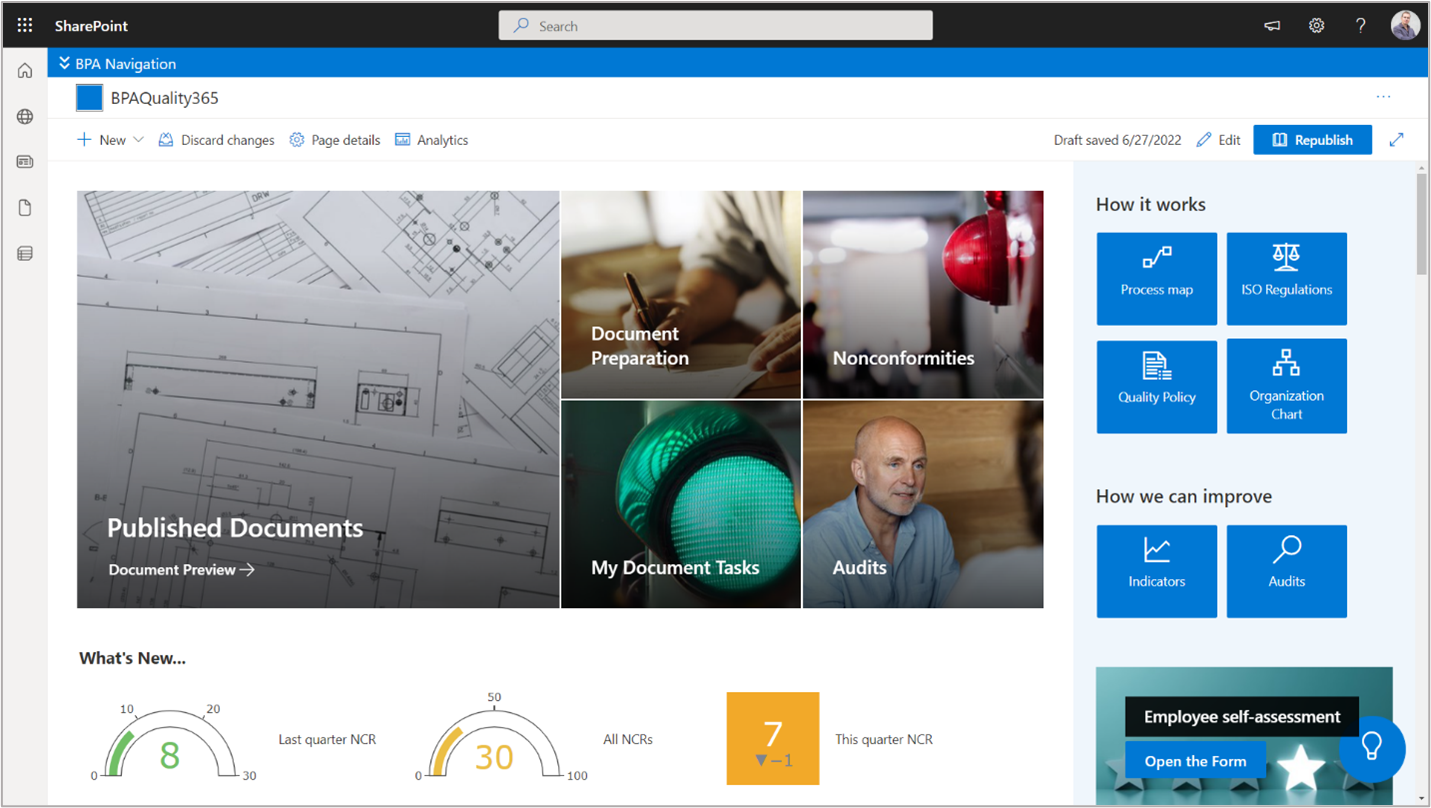Open the site's more options ellipsis
This screenshot has width=1431, height=808.
click(1383, 97)
